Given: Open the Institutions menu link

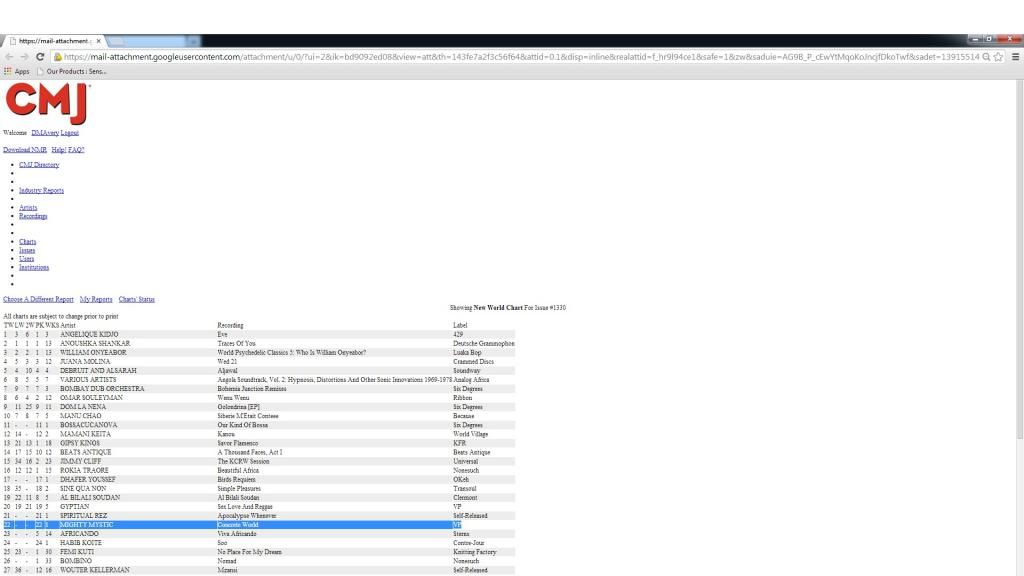Looking at the screenshot, I should click(34, 267).
